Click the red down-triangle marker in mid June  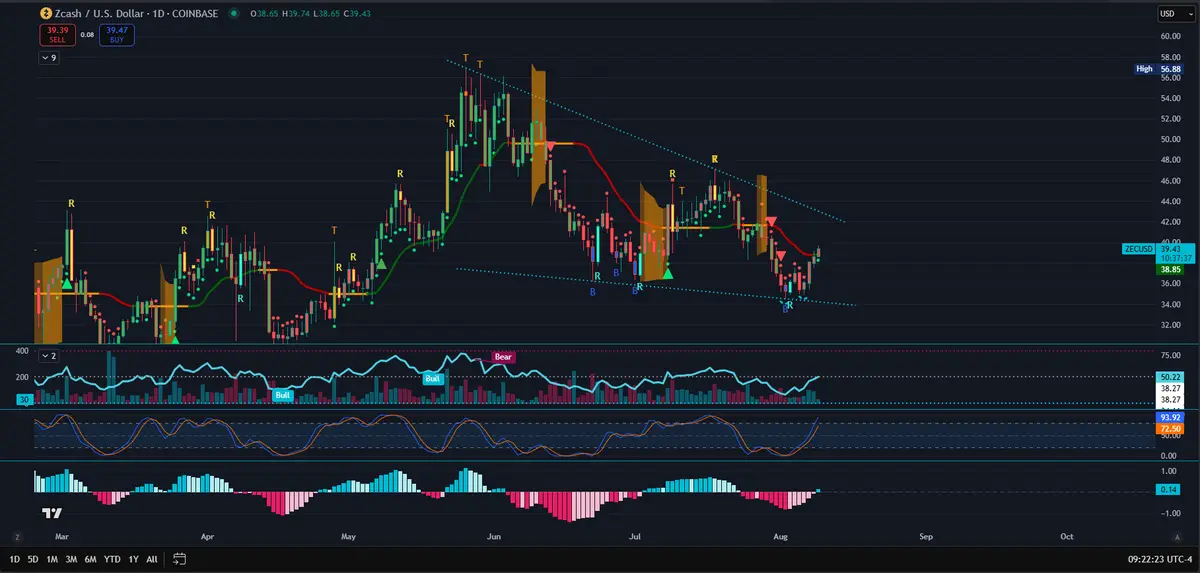coord(549,147)
